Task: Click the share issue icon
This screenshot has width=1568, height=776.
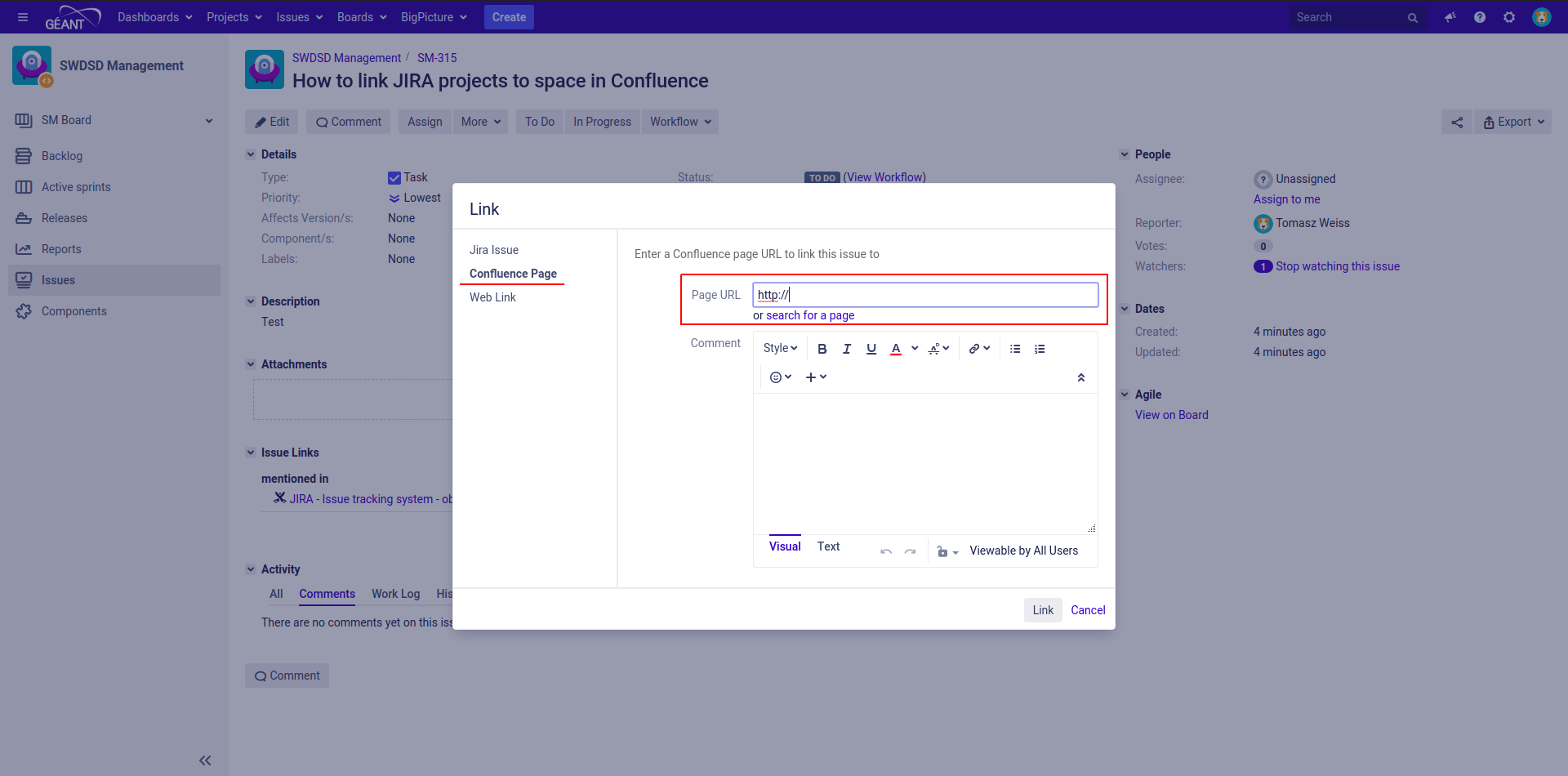Action: click(x=1457, y=122)
